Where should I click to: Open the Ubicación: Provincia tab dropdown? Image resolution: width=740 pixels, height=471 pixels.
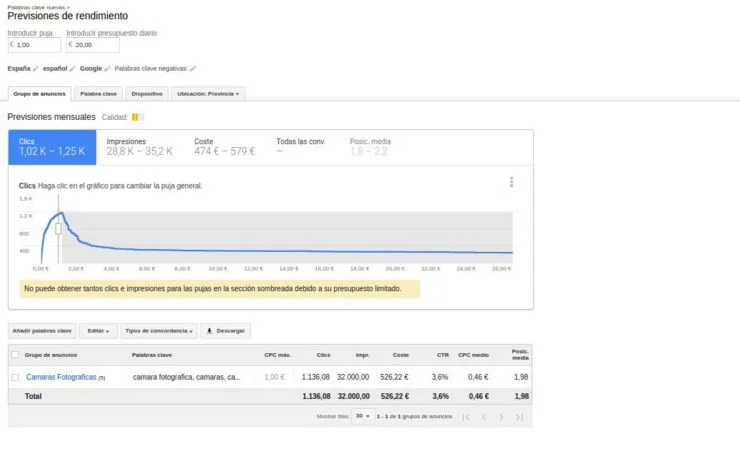(208, 94)
